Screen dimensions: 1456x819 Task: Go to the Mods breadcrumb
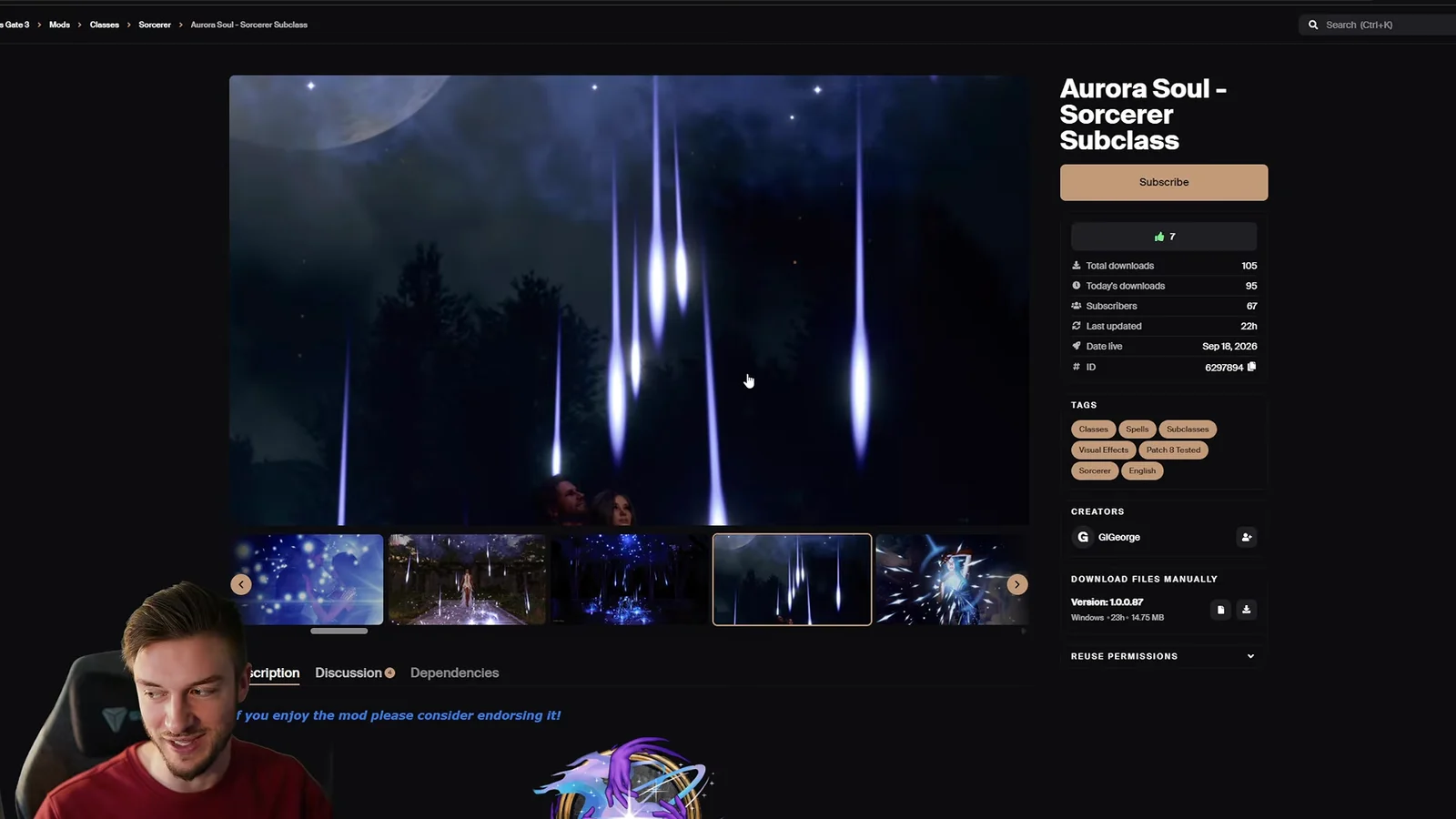tap(59, 25)
